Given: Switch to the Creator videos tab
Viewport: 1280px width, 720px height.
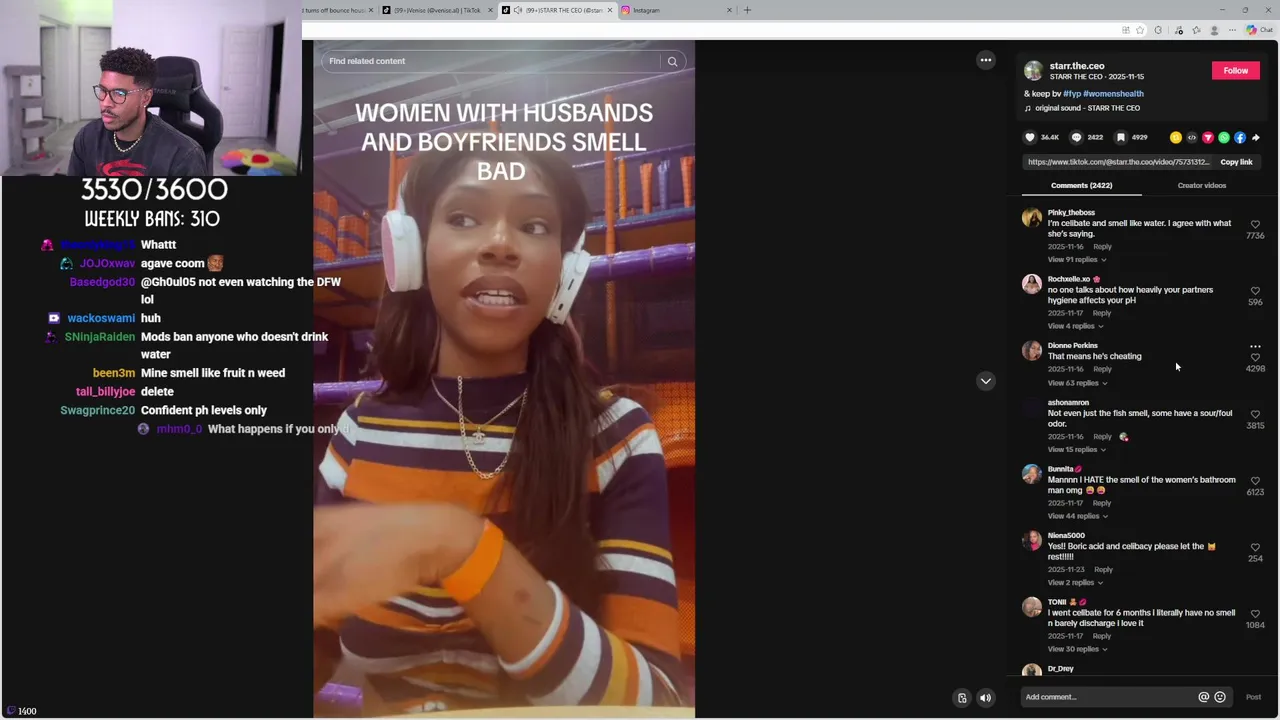Looking at the screenshot, I should coord(1201,185).
